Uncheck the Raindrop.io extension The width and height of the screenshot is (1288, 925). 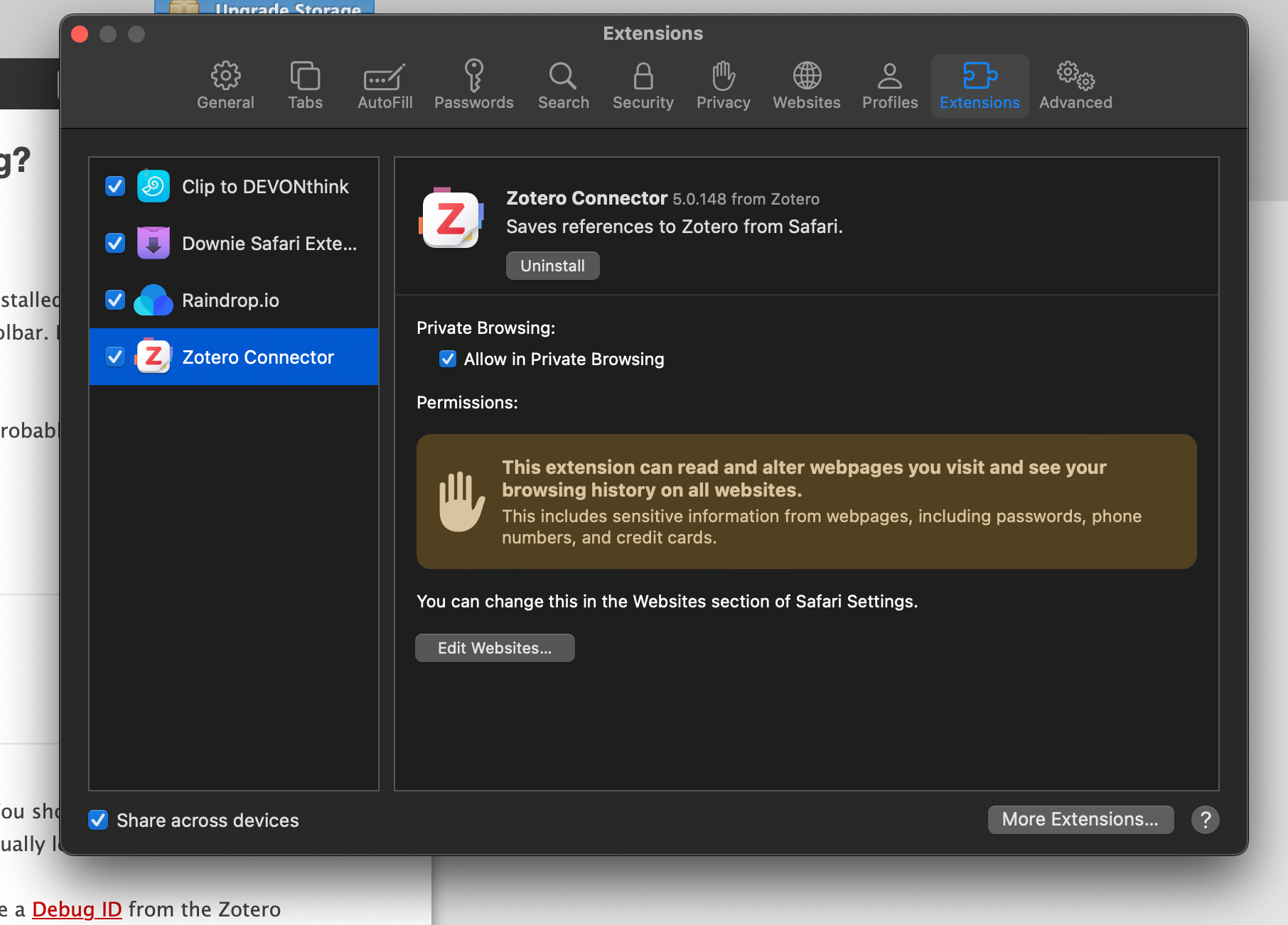coord(115,300)
